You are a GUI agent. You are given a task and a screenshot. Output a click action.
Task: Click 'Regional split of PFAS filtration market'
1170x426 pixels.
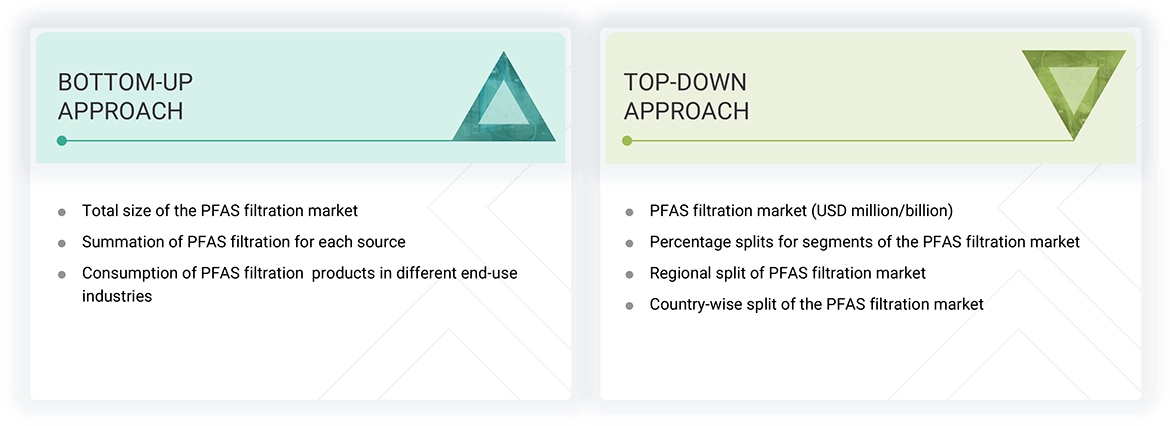788,273
